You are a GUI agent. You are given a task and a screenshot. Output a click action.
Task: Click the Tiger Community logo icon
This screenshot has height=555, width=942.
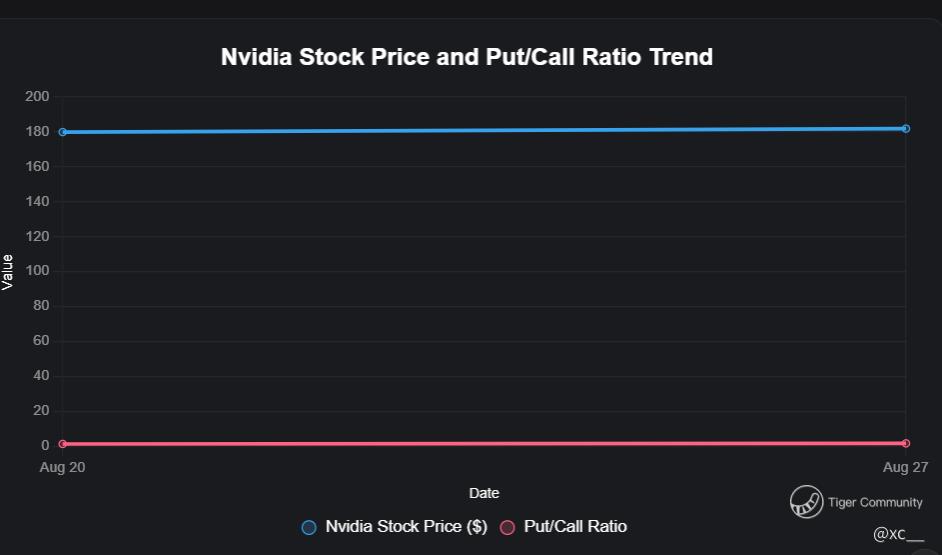coord(806,502)
